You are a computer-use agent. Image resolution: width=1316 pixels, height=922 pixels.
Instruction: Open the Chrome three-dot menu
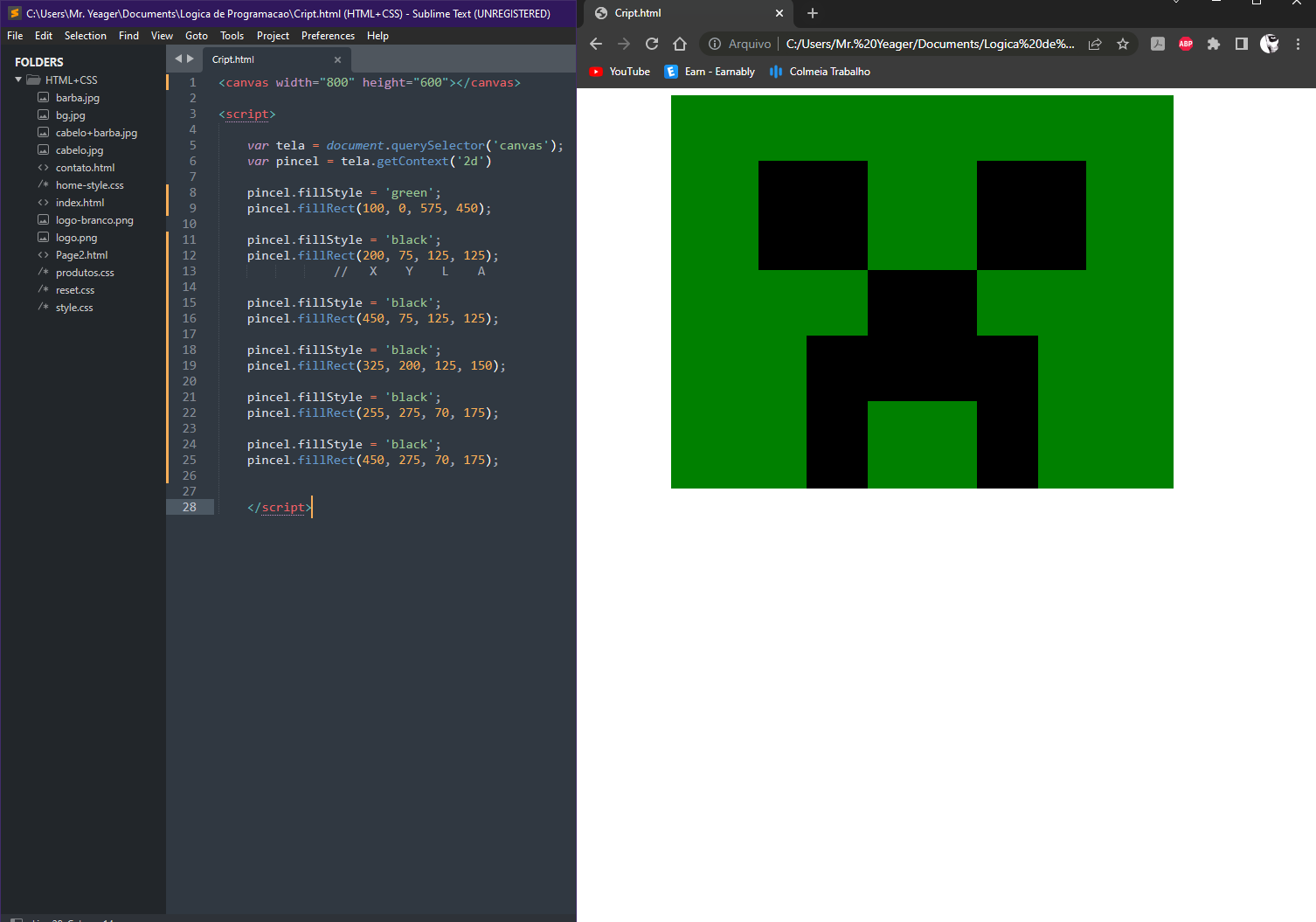tap(1298, 44)
